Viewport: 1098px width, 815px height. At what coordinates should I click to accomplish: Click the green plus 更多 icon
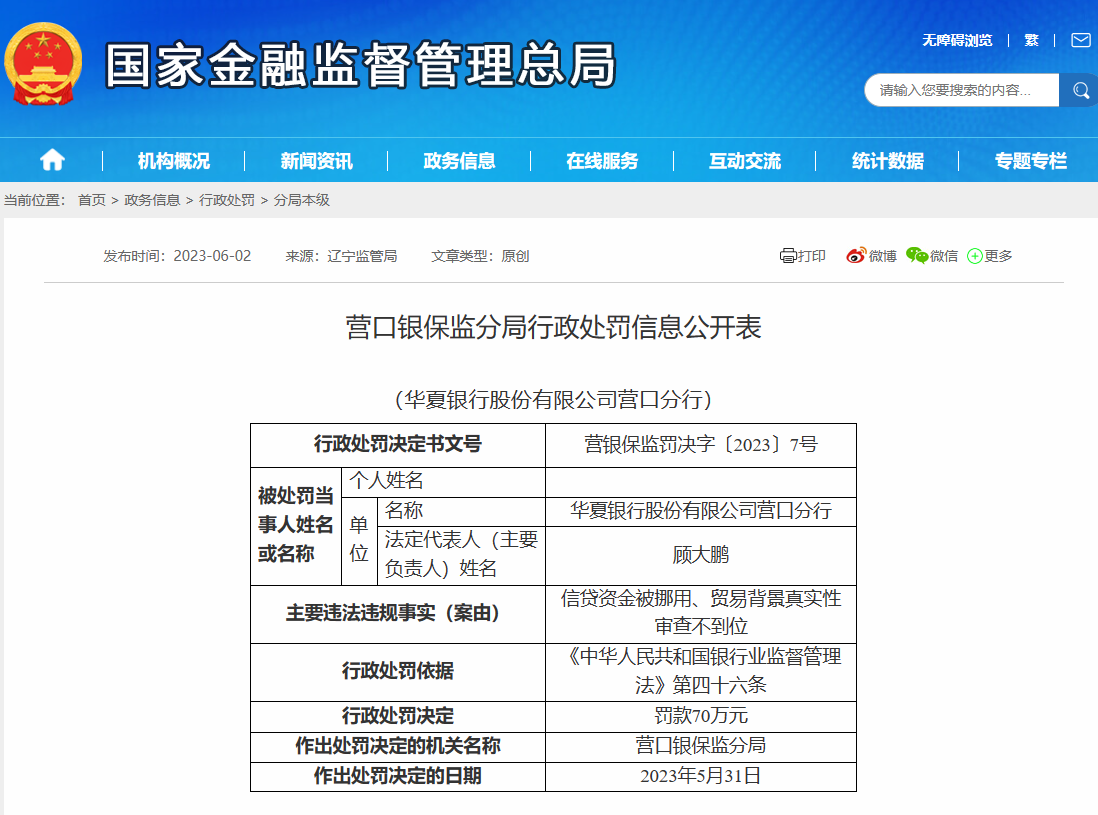[x=975, y=256]
